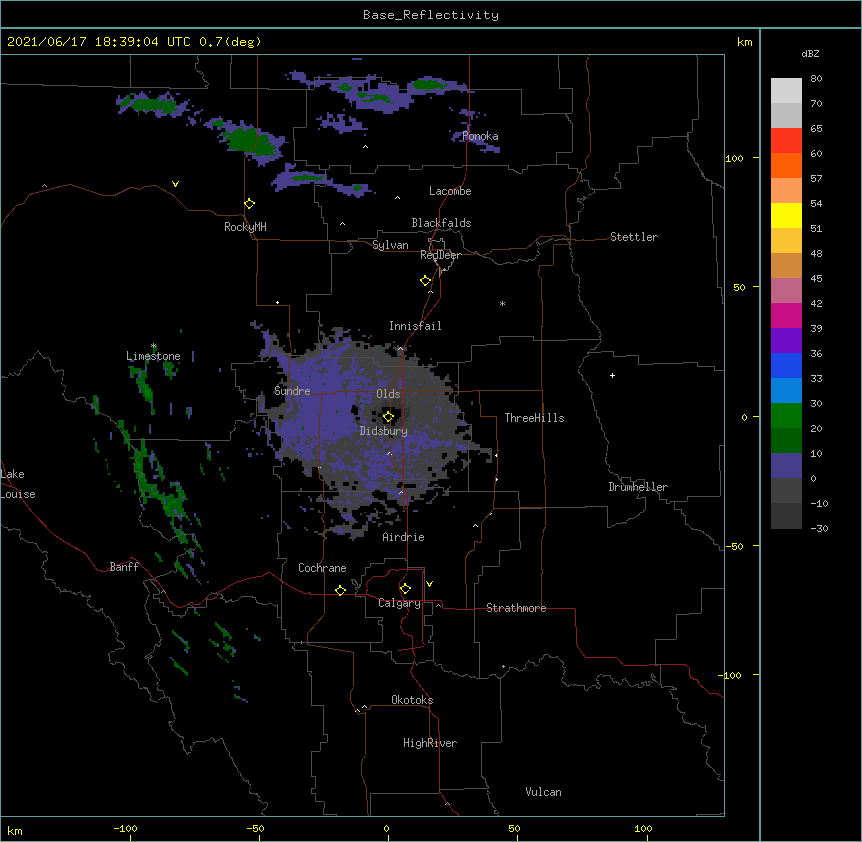
Task: Click the Olds town label
Action: pyautogui.click(x=388, y=394)
